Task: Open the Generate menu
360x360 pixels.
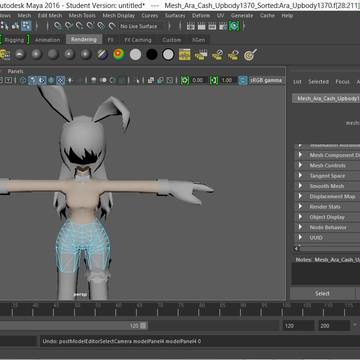Action: click(x=242, y=16)
